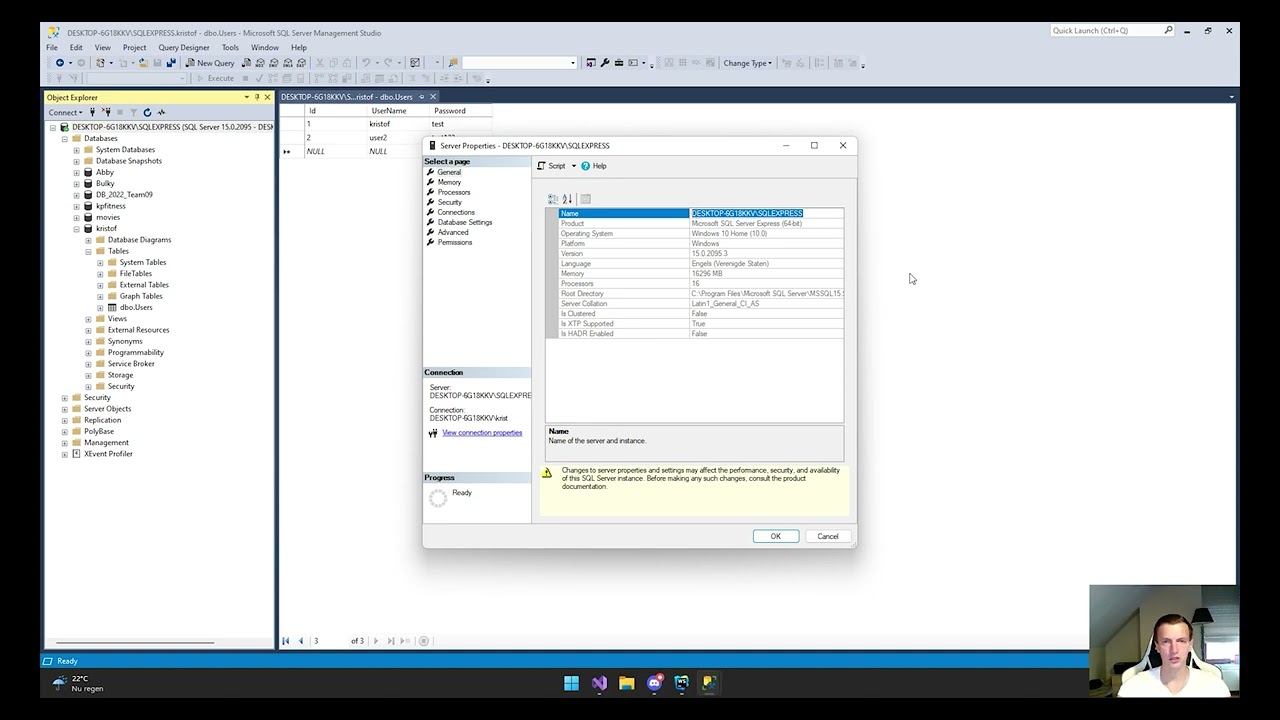Open Activity Monitor icon in Object Explorer
This screenshot has width=1280, height=720.
(161, 112)
